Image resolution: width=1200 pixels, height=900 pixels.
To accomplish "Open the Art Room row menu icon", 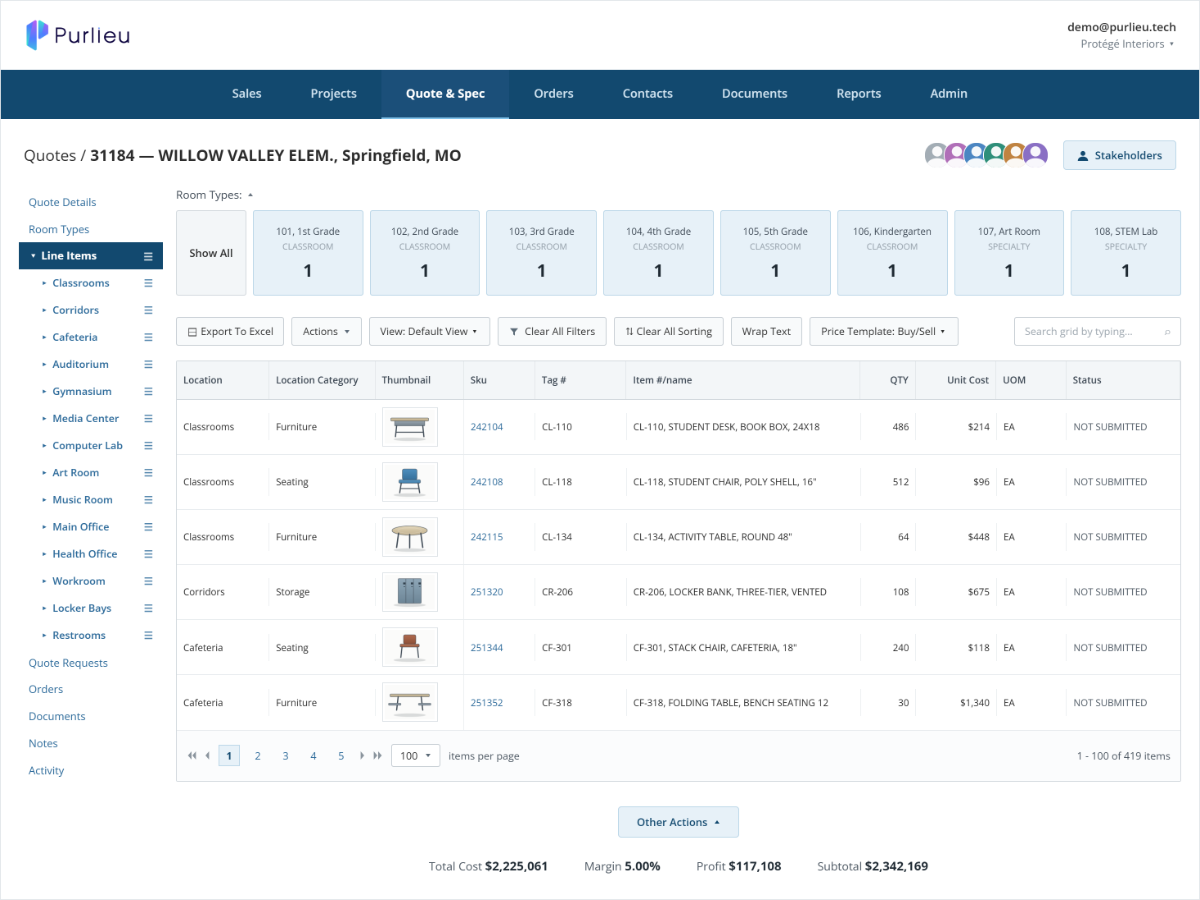I will (x=148, y=472).
